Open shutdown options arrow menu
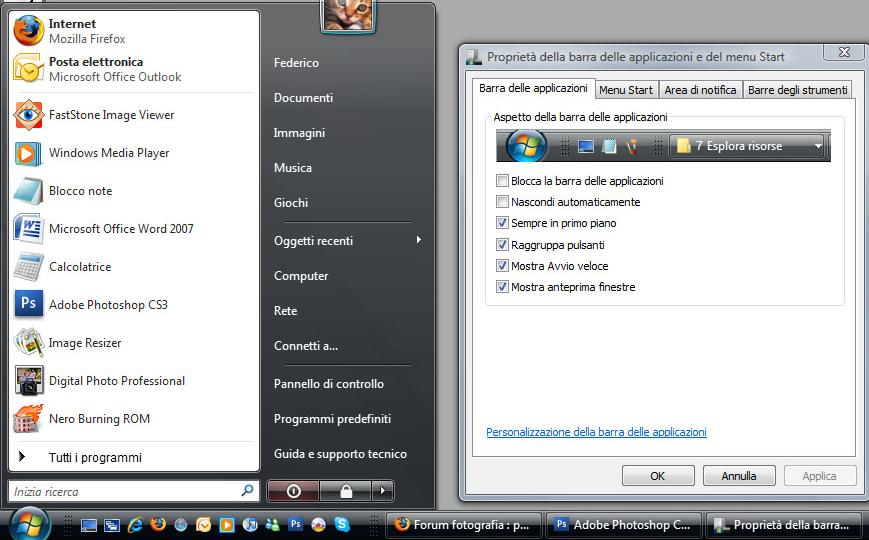Viewport: 869px width, 540px height. click(x=382, y=491)
